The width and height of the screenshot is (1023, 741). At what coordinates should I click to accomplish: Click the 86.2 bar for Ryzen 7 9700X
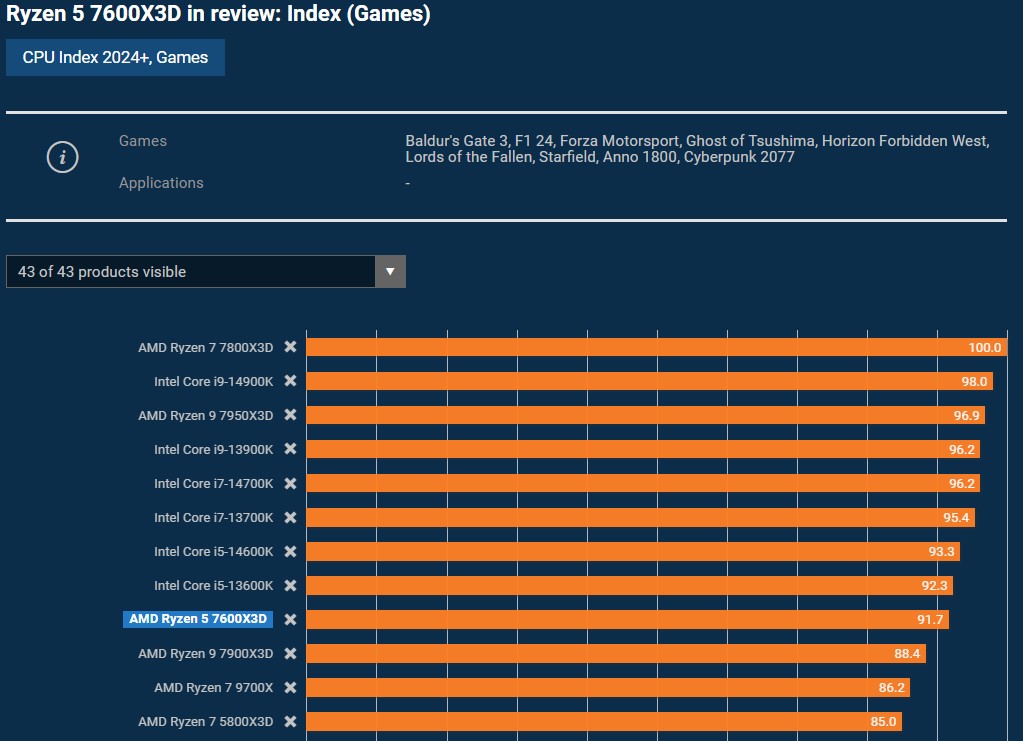point(608,687)
